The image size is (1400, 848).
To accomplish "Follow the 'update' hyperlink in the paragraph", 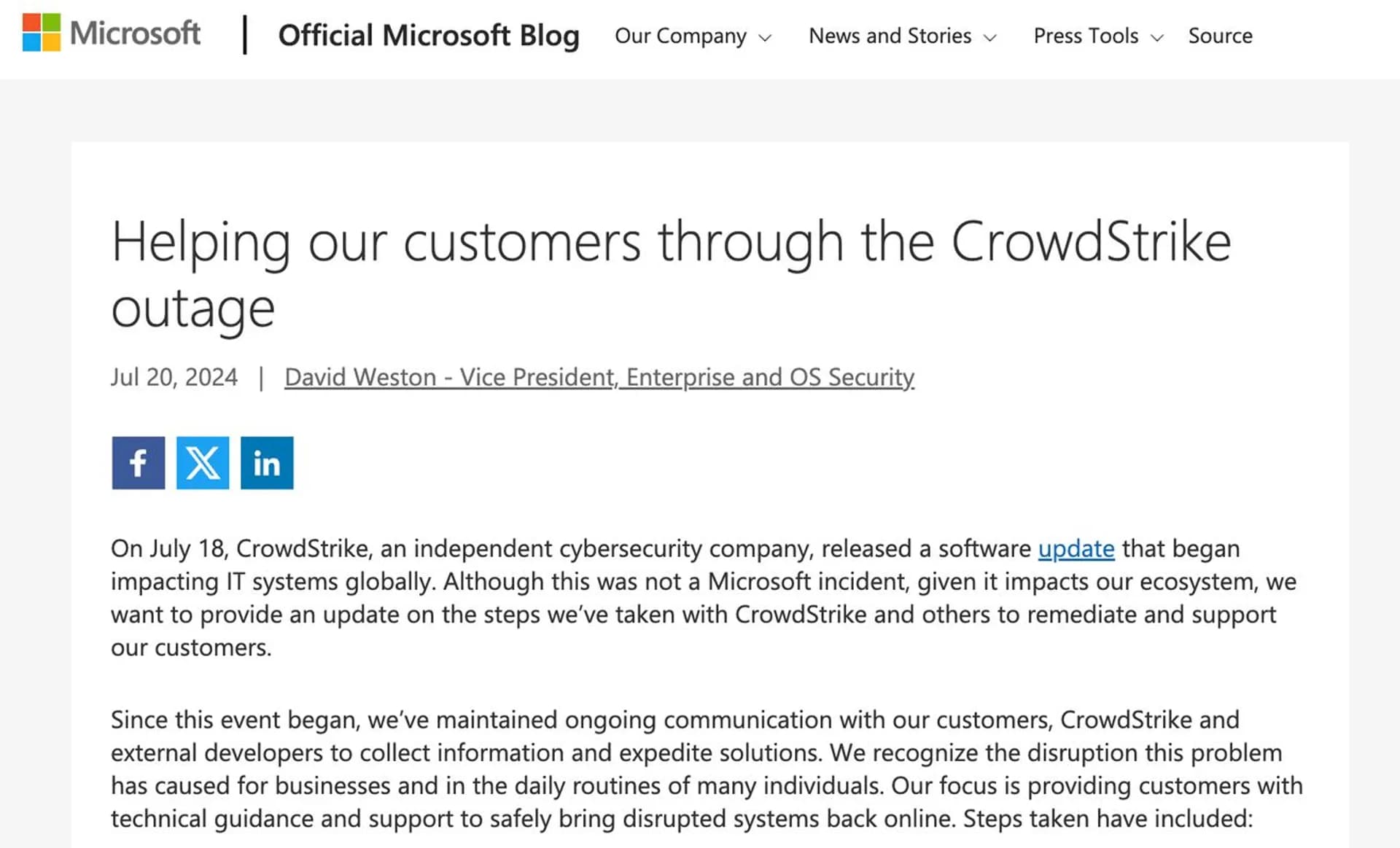I will [x=1076, y=548].
